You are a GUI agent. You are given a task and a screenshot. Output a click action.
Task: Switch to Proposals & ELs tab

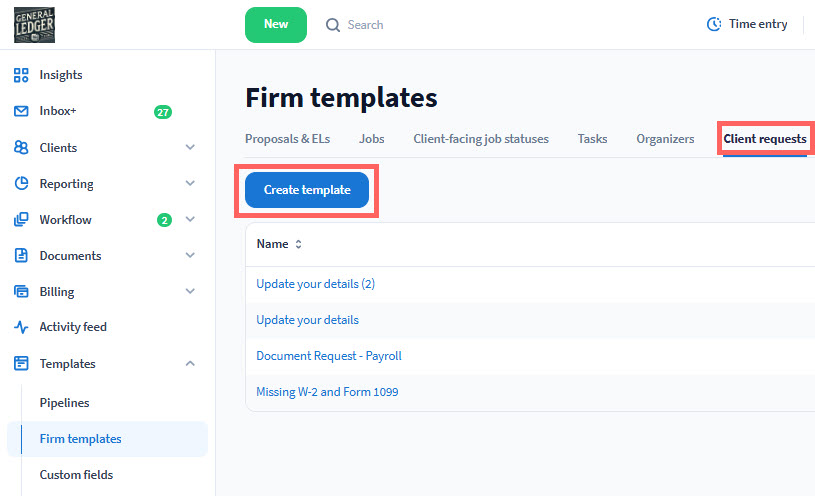(x=287, y=139)
